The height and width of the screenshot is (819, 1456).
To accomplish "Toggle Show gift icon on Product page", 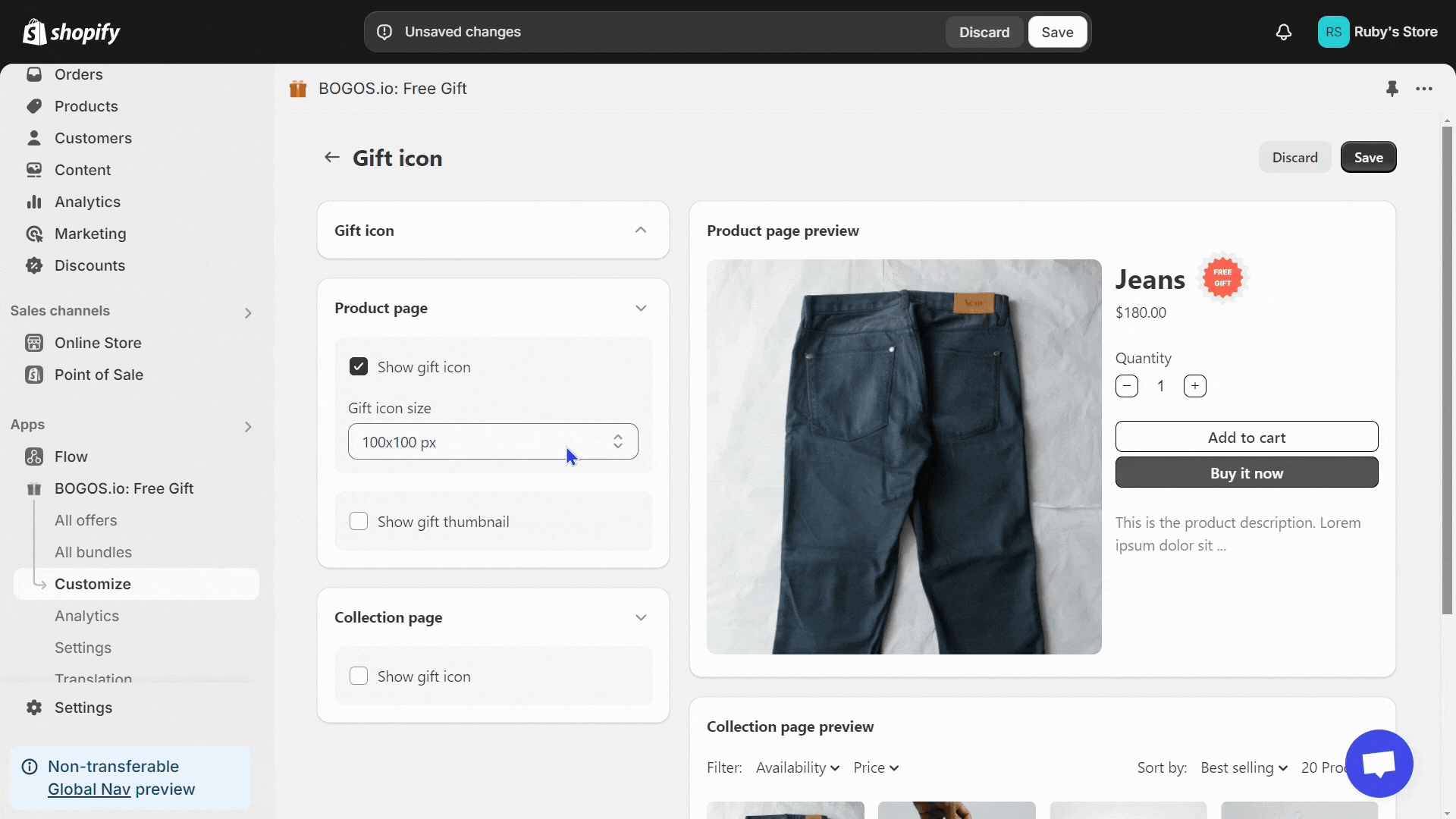I will tap(358, 366).
